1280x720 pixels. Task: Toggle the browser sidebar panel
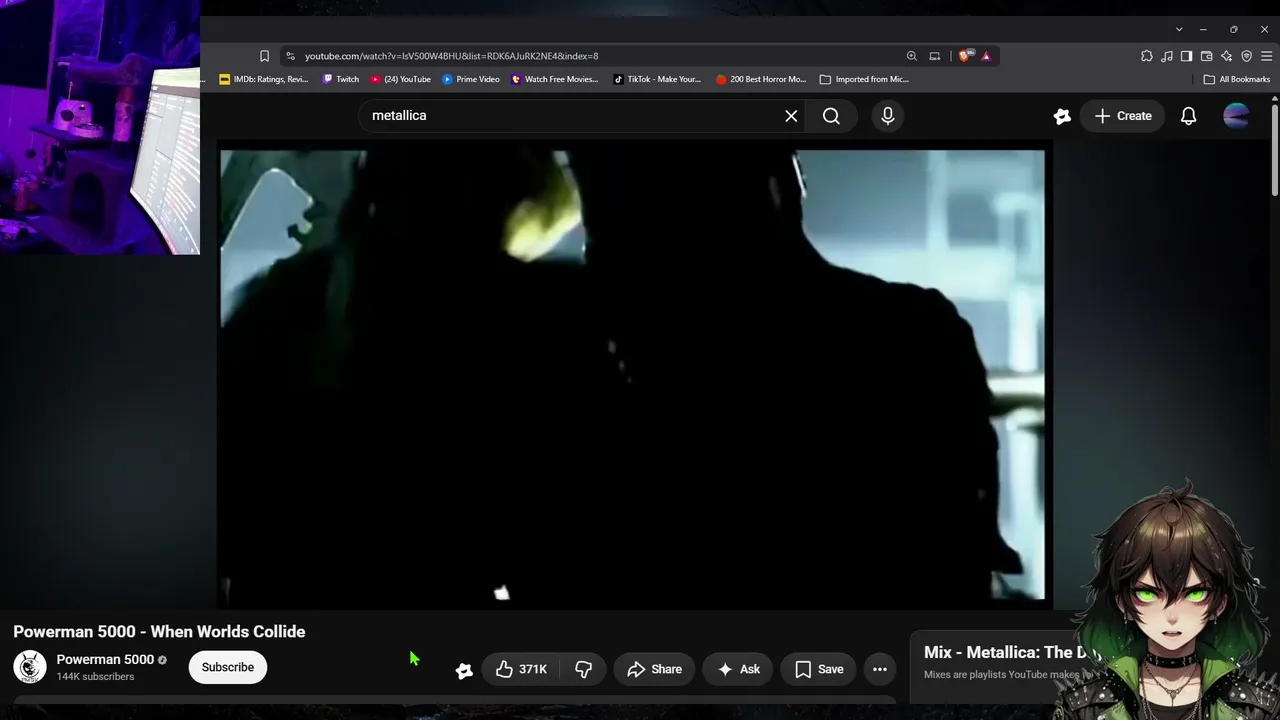[x=1187, y=56]
